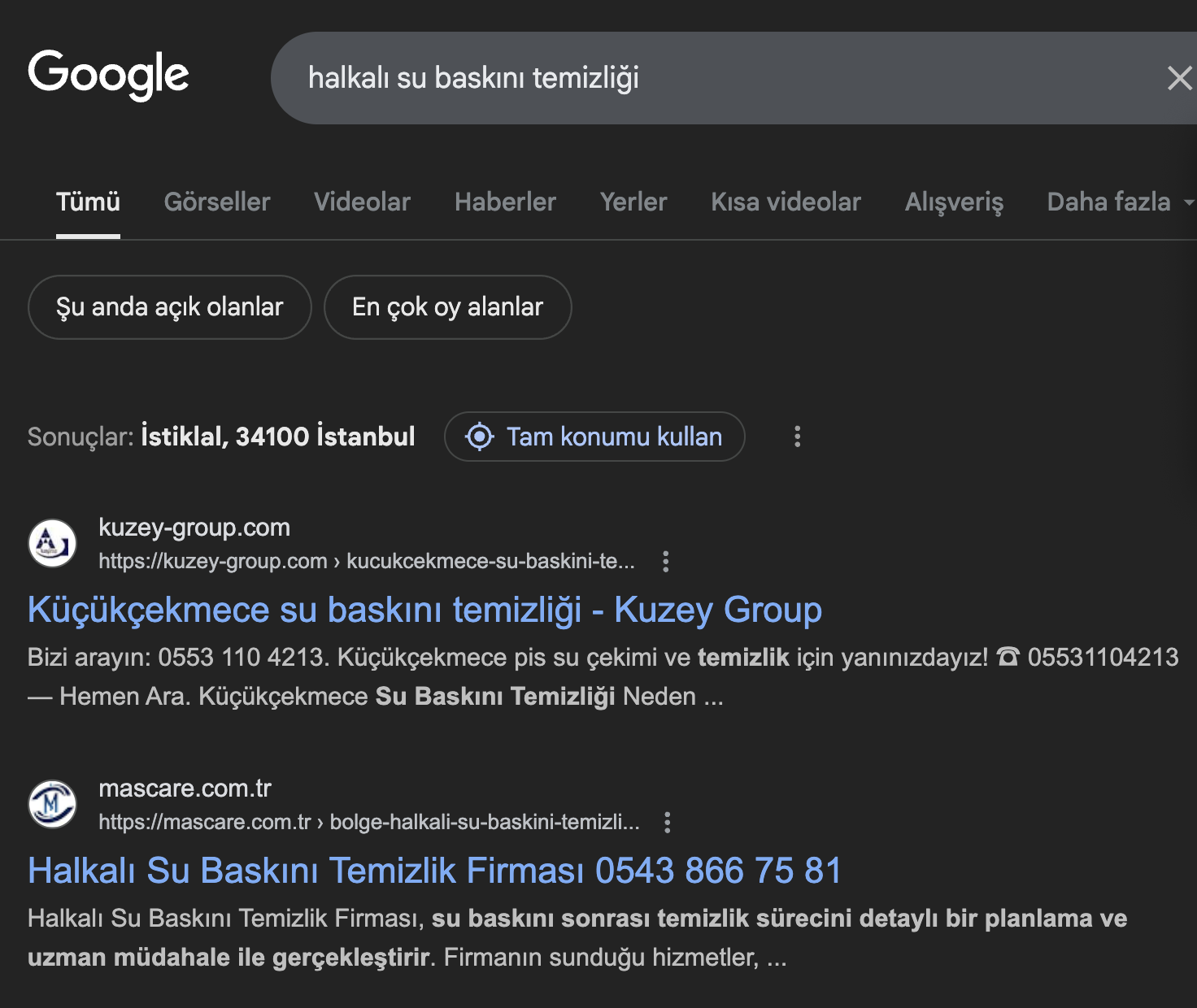Viewport: 1197px width, 1008px height.
Task: Open the three-dot menu next to location results
Action: [797, 437]
